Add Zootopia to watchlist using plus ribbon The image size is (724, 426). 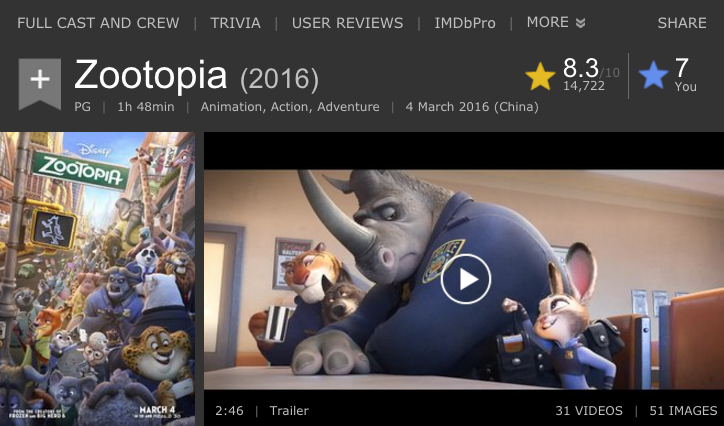click(40, 83)
